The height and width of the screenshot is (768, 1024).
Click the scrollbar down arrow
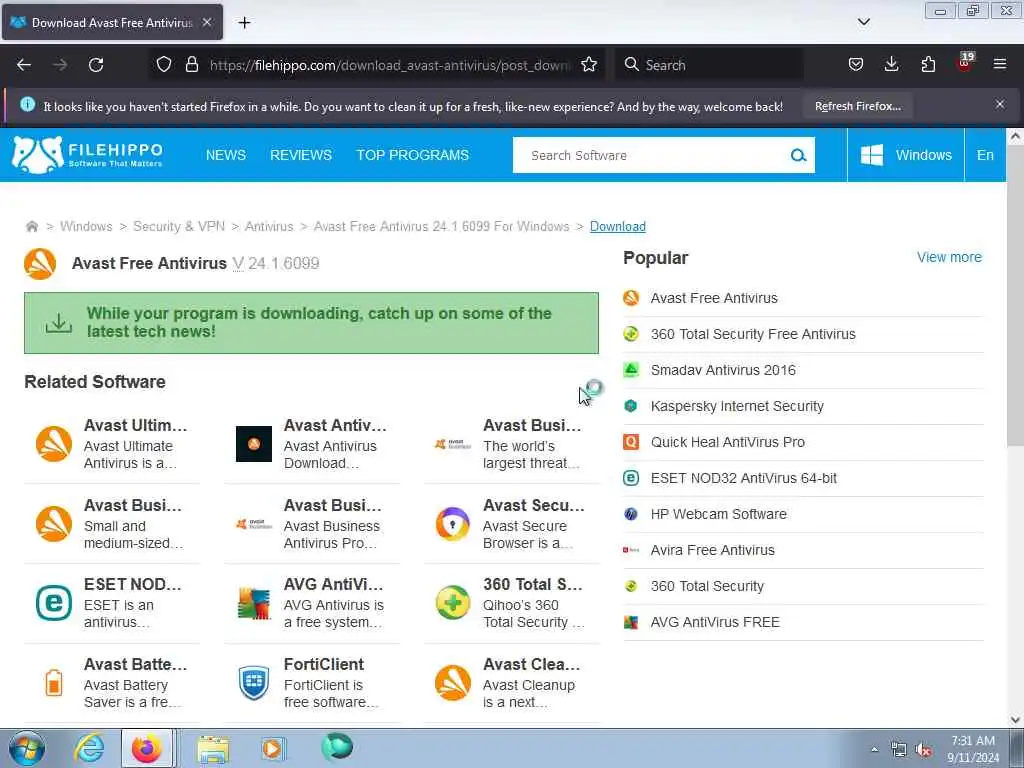click(x=1015, y=720)
